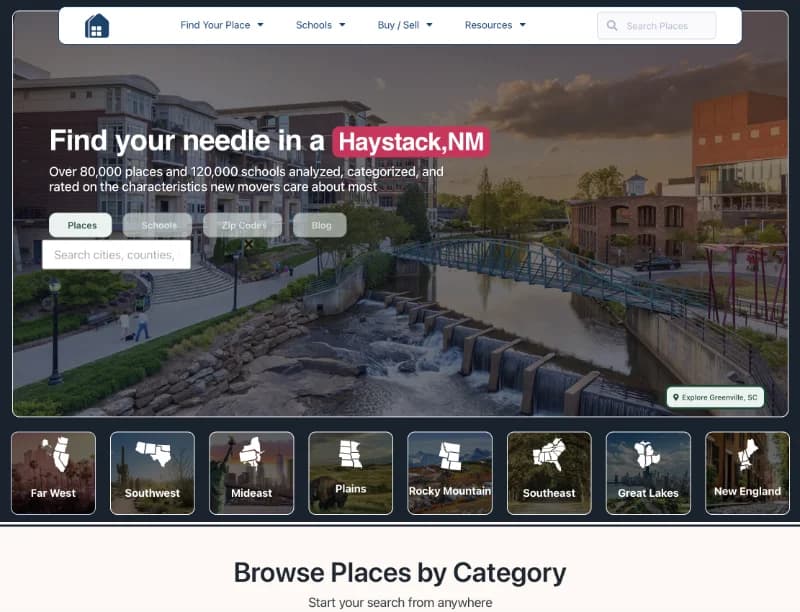Switch to the Schools search tab
Screen dimensions: 800x612
pos(158,225)
